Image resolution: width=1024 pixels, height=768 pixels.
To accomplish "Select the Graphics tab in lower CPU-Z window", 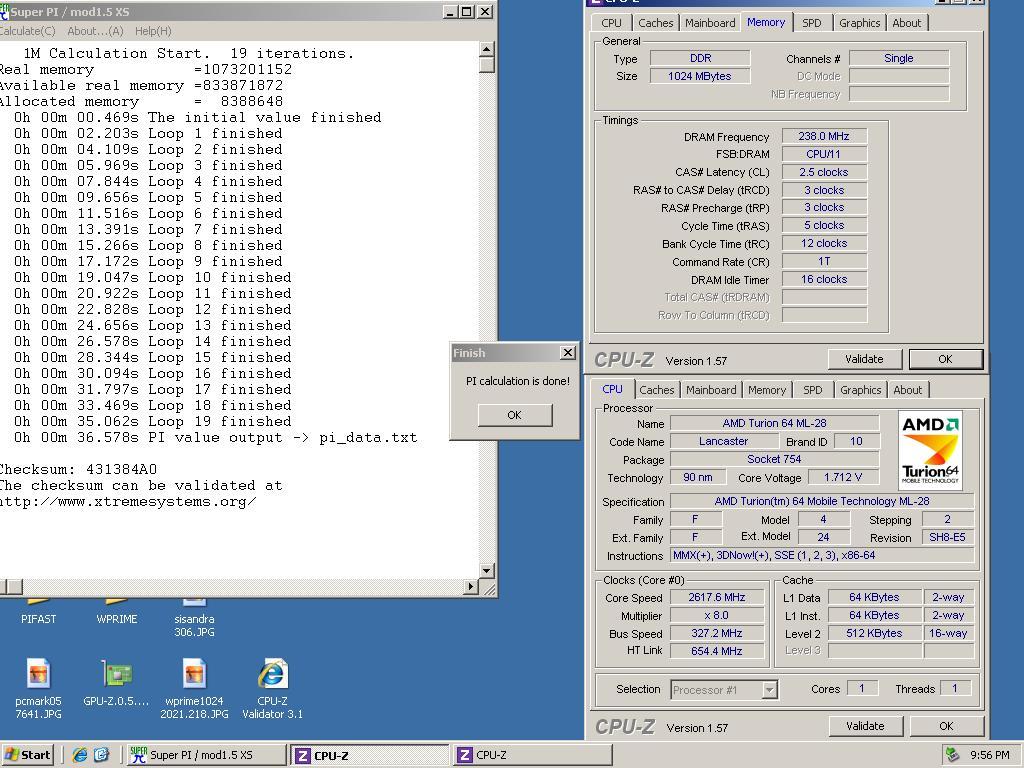I will (860, 390).
